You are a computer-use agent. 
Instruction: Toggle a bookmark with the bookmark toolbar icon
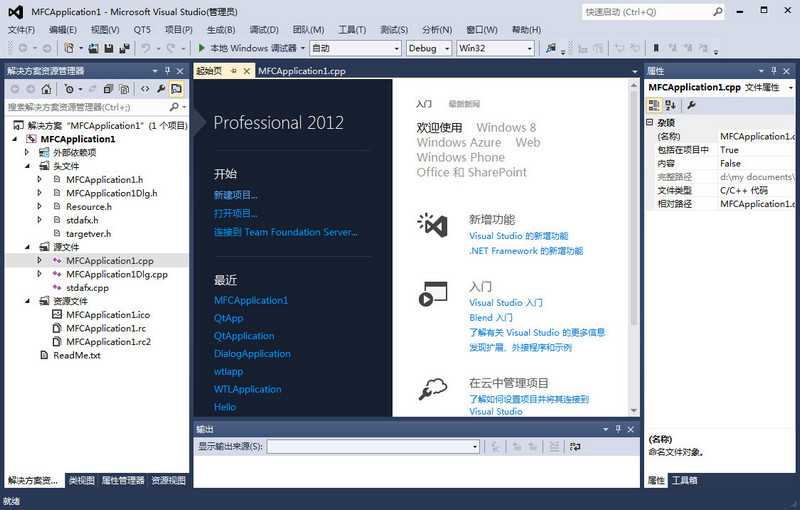click(656, 48)
